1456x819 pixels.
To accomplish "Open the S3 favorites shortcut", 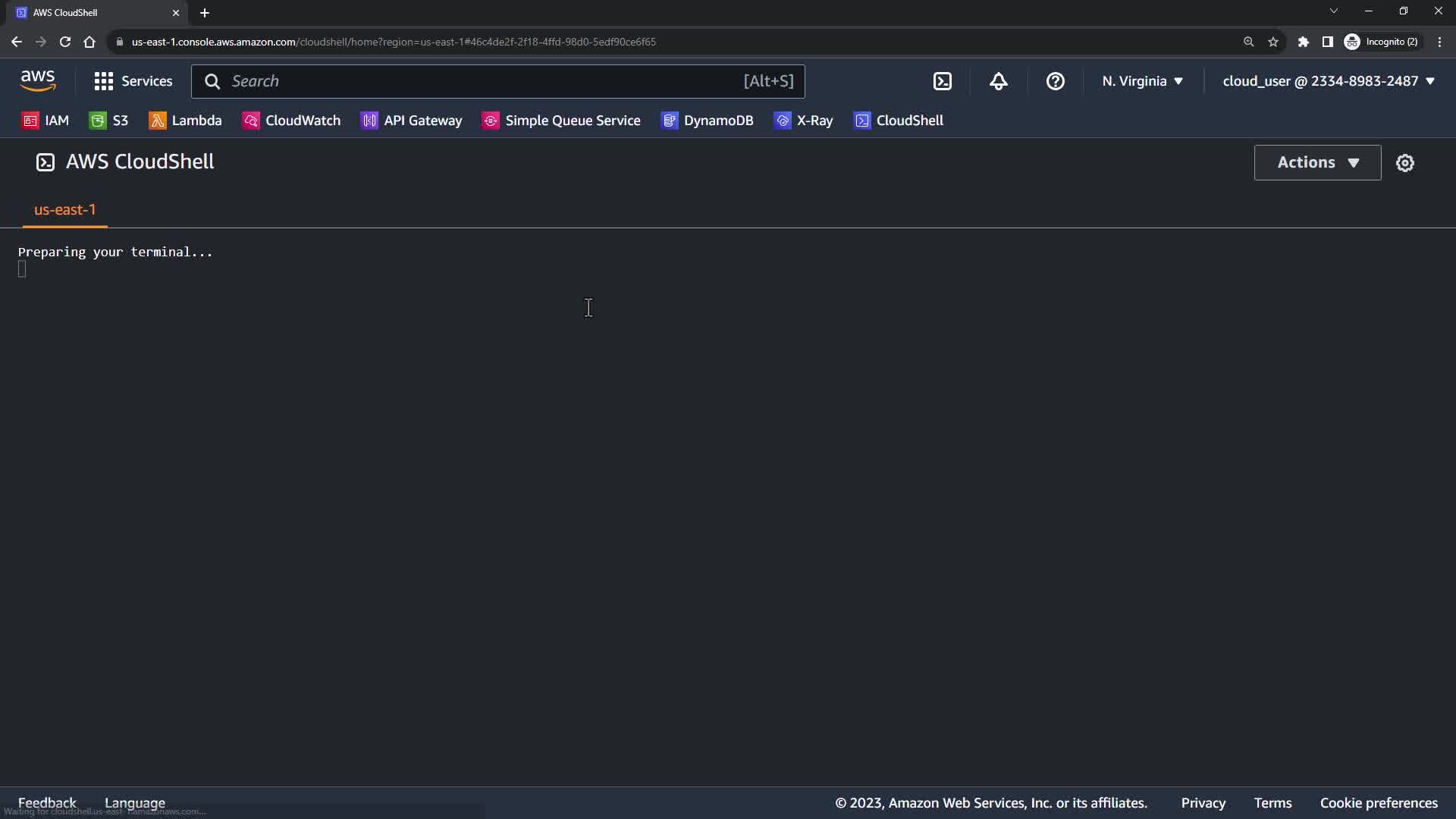I will (109, 121).
